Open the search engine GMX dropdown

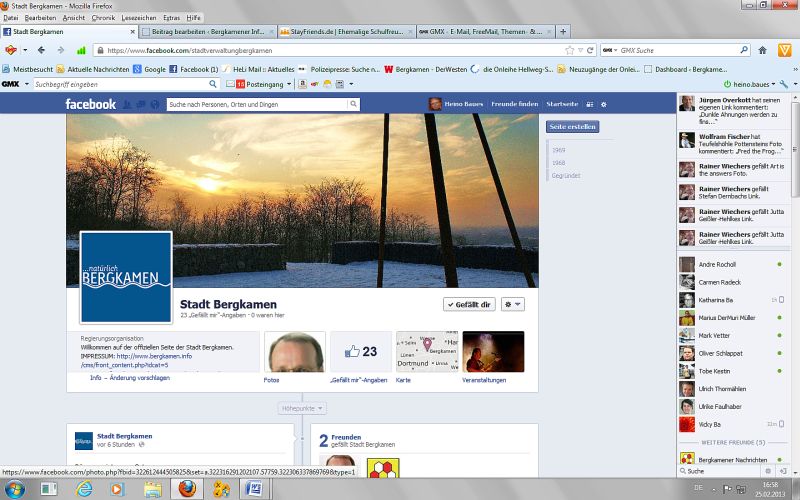(610, 50)
